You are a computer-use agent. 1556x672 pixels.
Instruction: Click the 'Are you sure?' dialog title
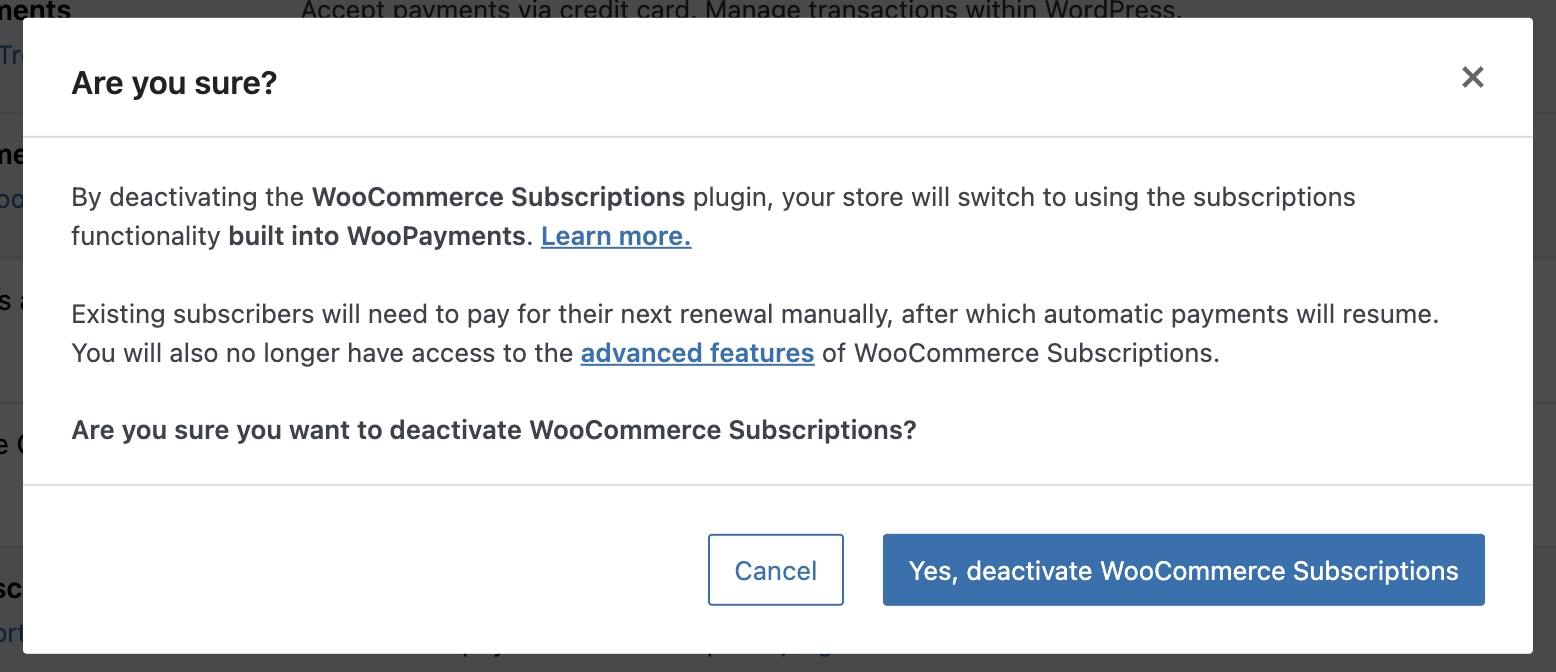pos(174,82)
